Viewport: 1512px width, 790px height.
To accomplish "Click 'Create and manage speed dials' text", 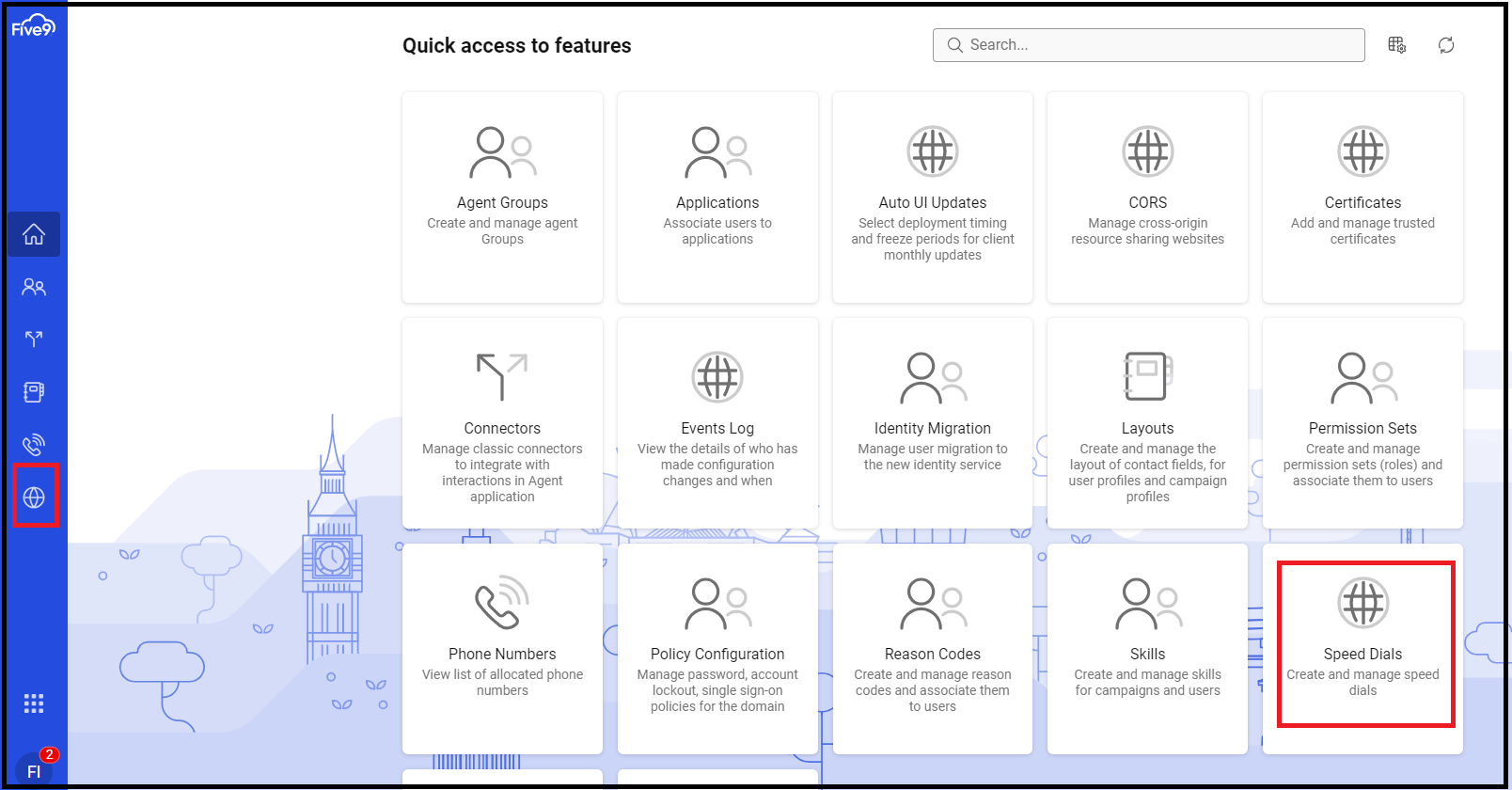I will click(x=1363, y=683).
